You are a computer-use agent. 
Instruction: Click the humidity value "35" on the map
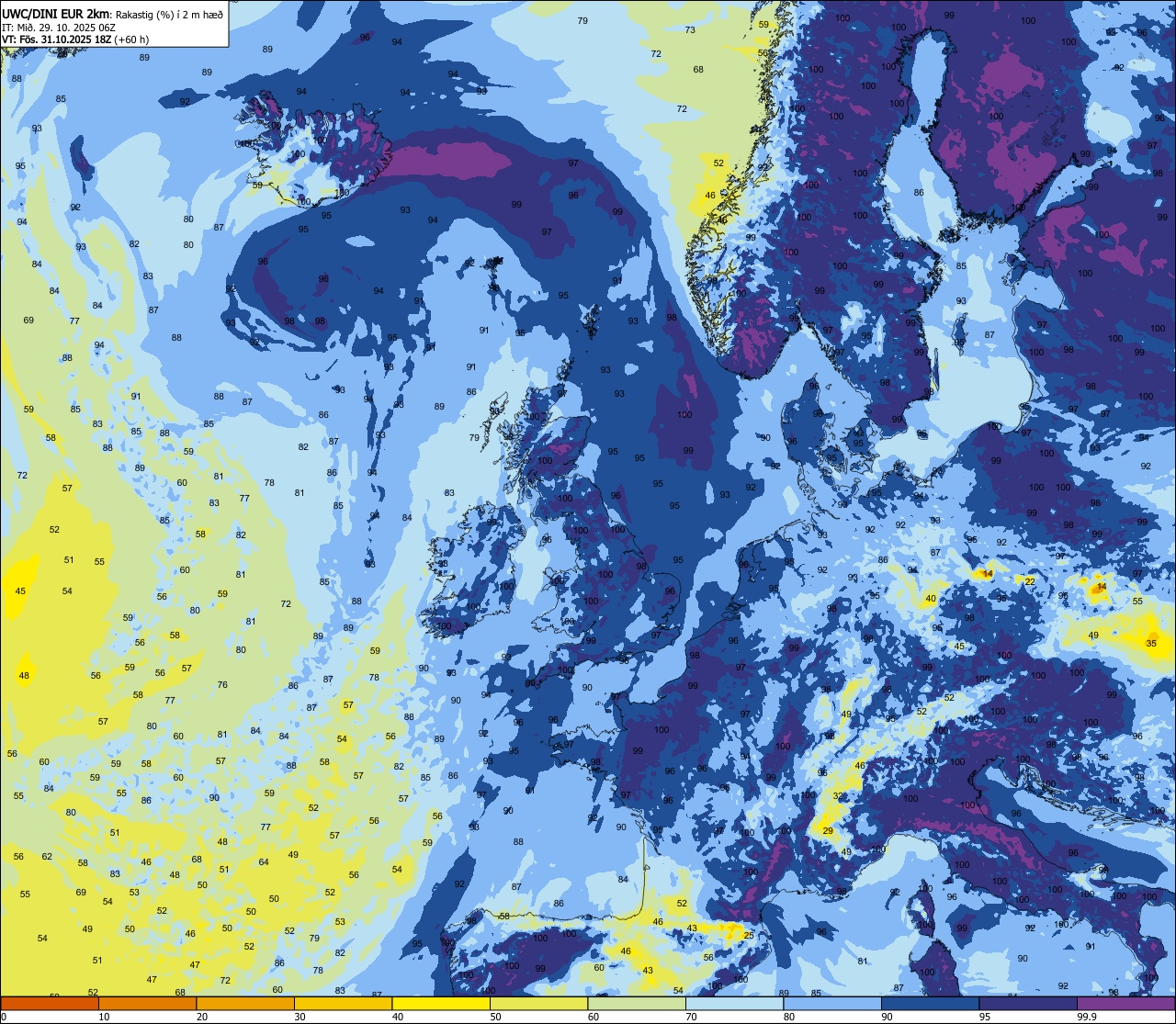[x=1151, y=644]
